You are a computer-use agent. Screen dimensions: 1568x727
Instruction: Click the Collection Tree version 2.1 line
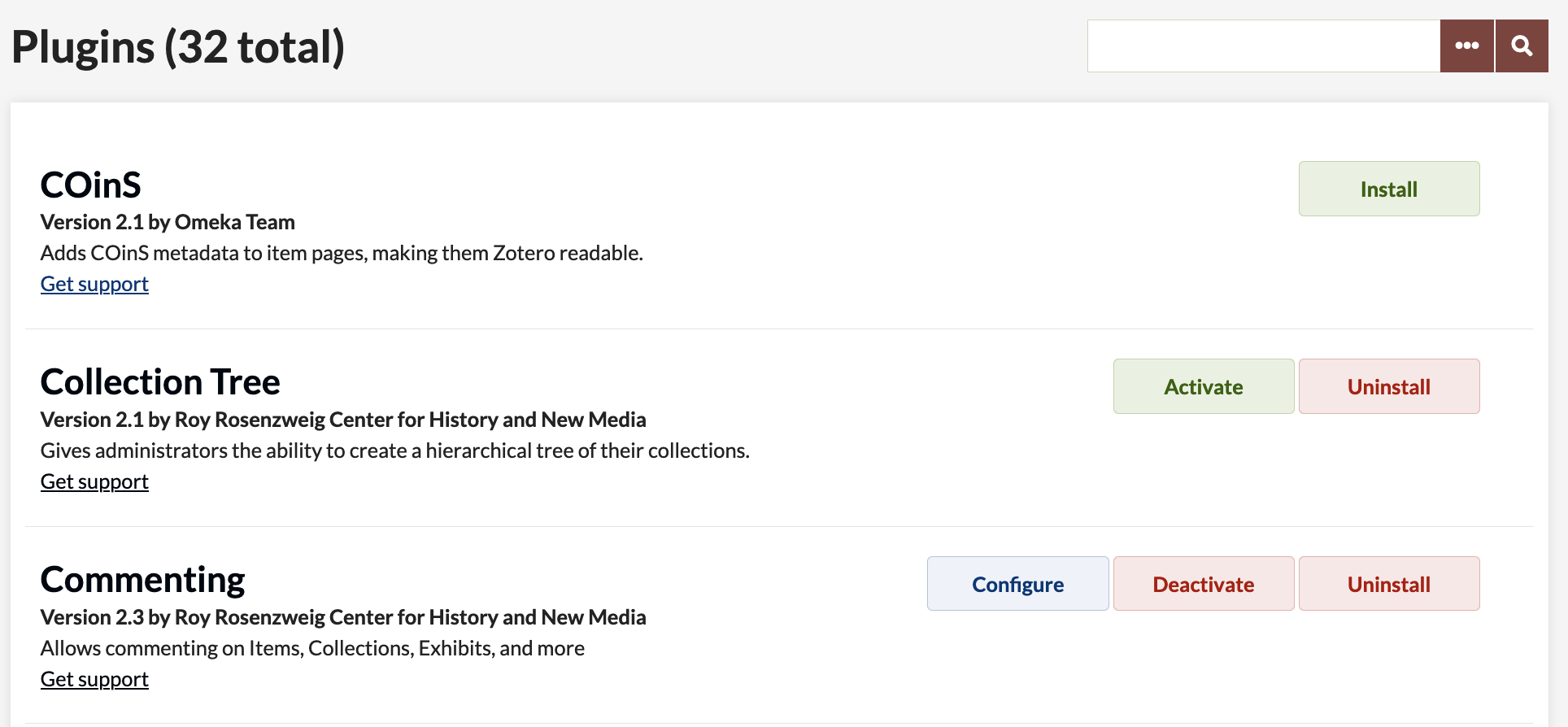point(342,420)
